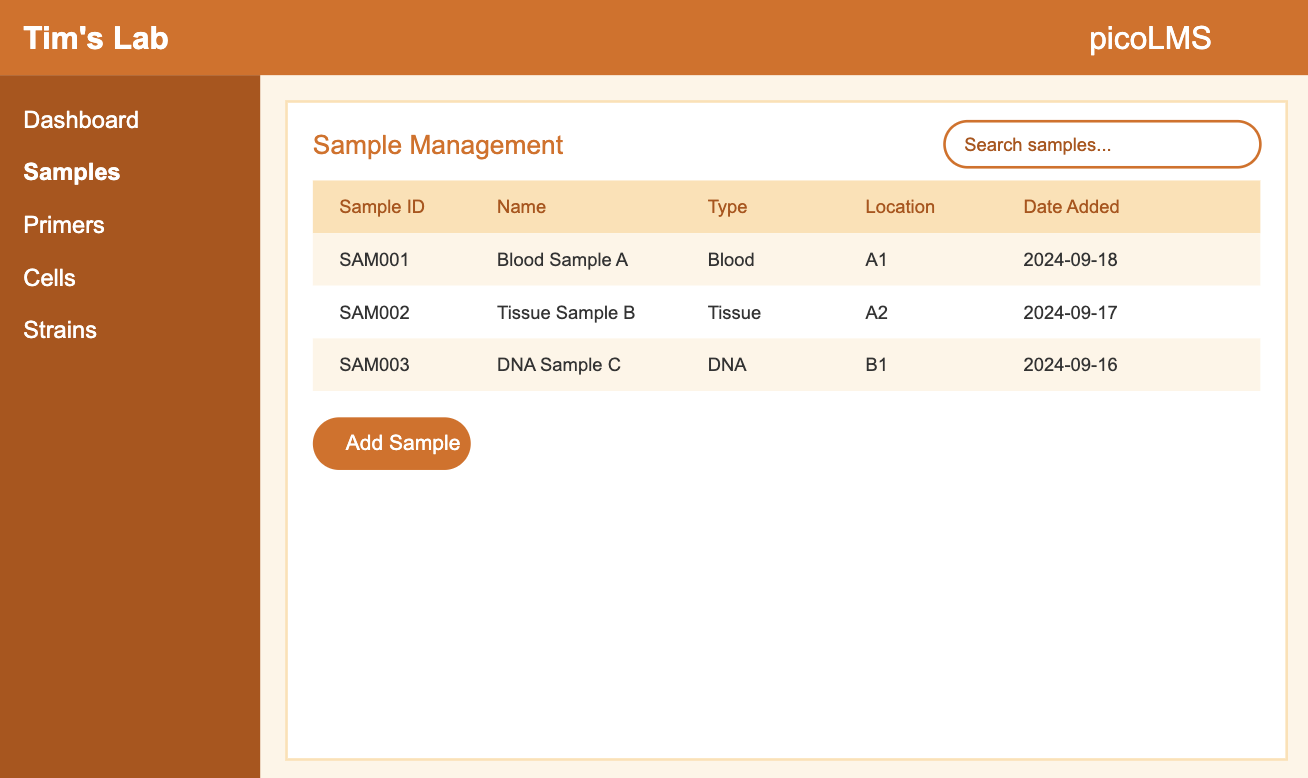
Task: Click the Search samples input field
Action: coord(1101,145)
